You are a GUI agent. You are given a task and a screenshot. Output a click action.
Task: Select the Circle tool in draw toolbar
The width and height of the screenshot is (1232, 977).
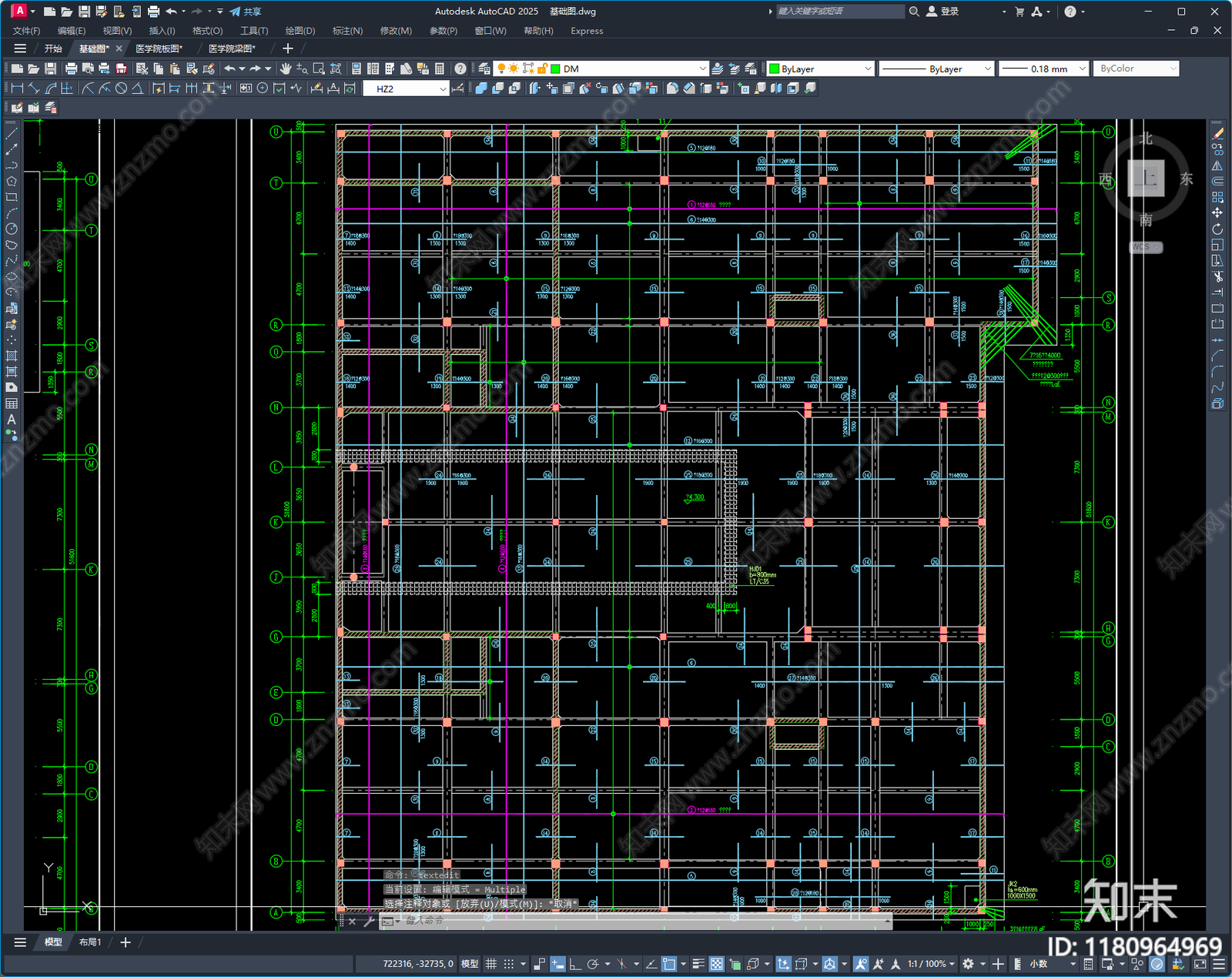tap(12, 229)
